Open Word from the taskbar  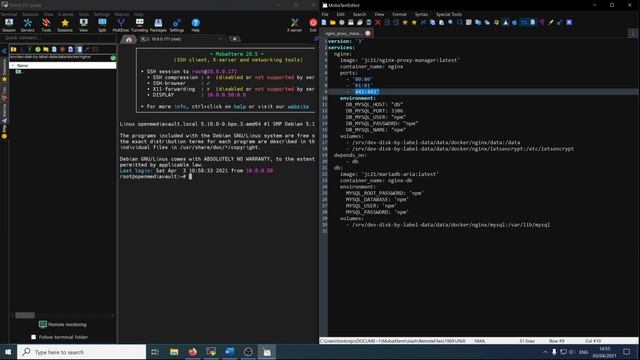point(229,352)
